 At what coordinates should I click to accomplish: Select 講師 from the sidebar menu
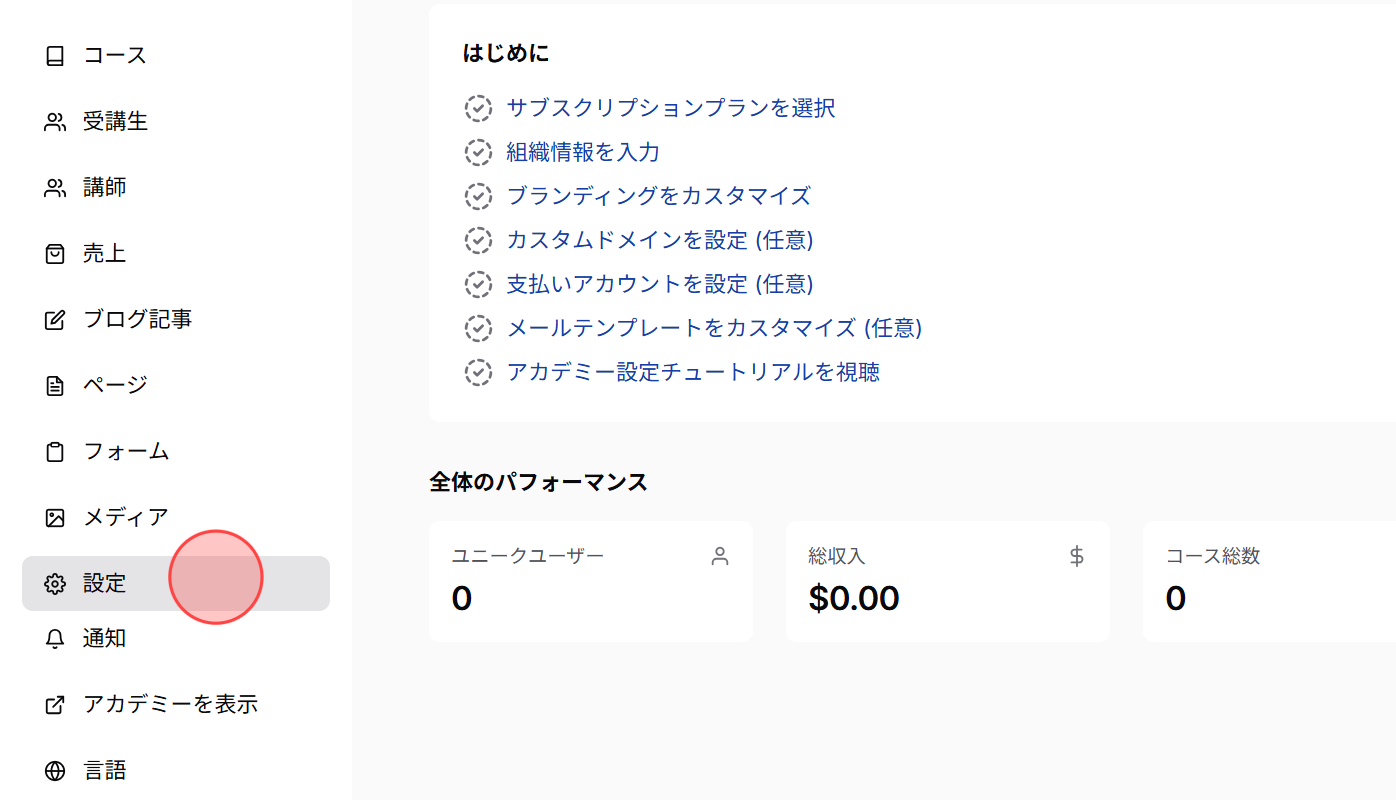(x=104, y=187)
